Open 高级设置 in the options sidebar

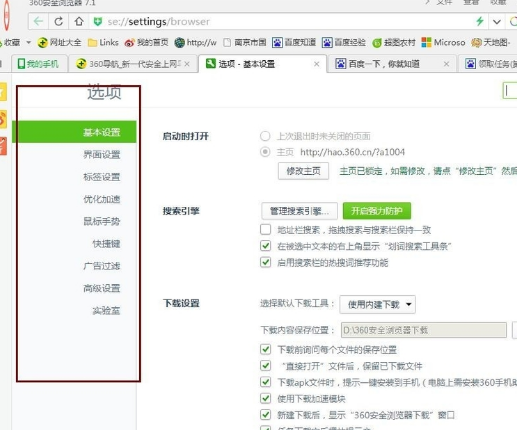click(x=102, y=288)
